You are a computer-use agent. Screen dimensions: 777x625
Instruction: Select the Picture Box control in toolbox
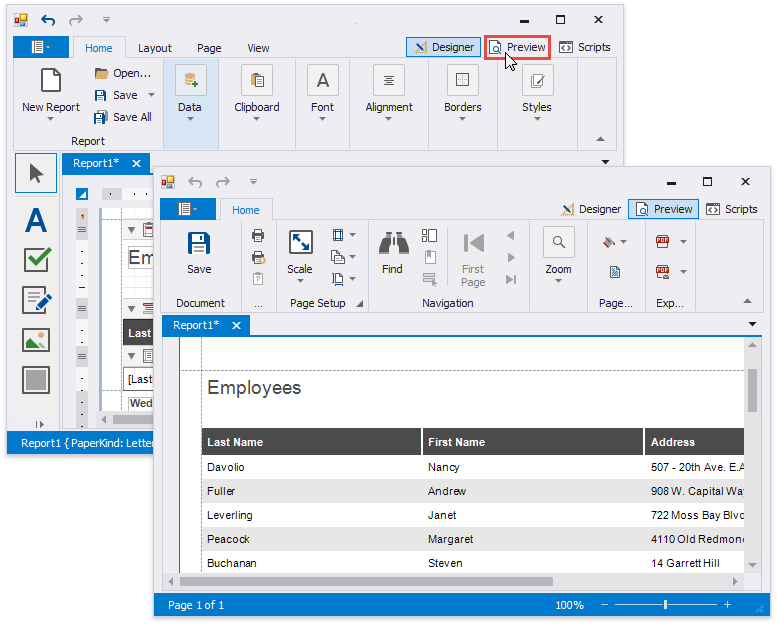tap(36, 340)
